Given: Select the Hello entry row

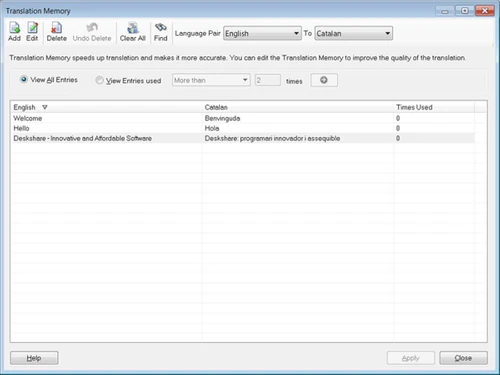Looking at the screenshot, I should coord(243,128).
